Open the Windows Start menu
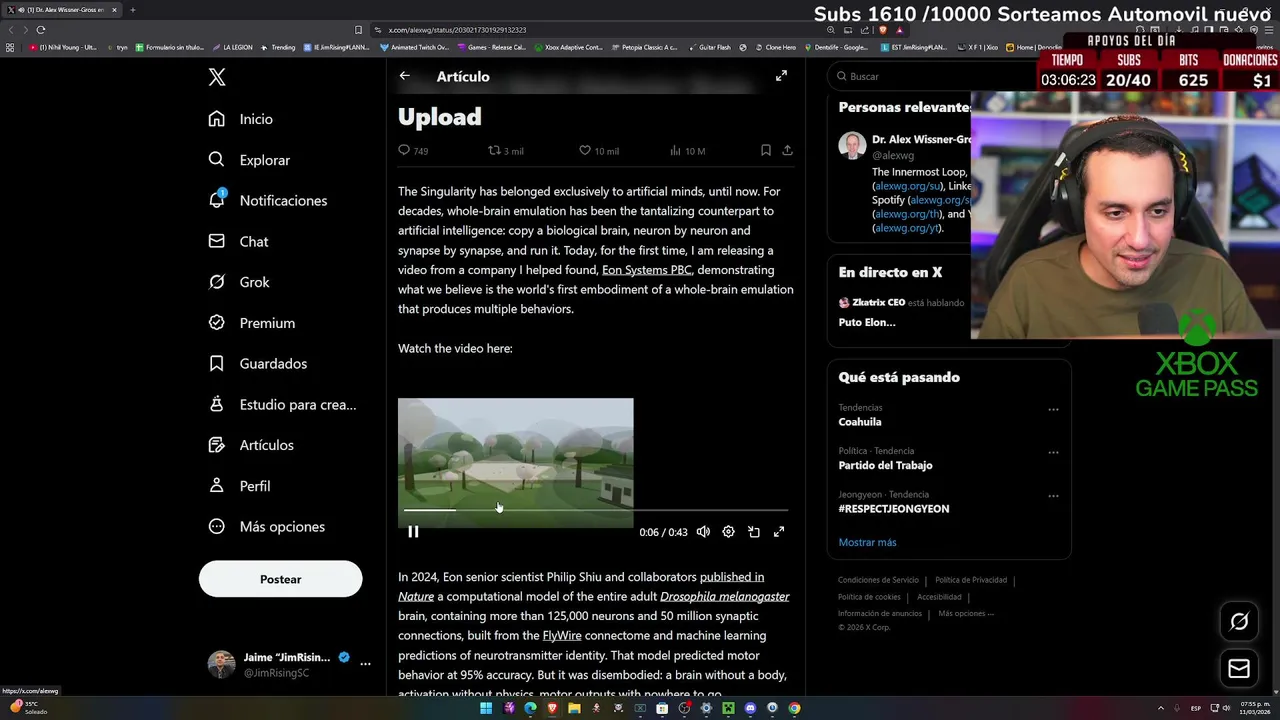Screen dimensions: 1280x720 pos(486,708)
